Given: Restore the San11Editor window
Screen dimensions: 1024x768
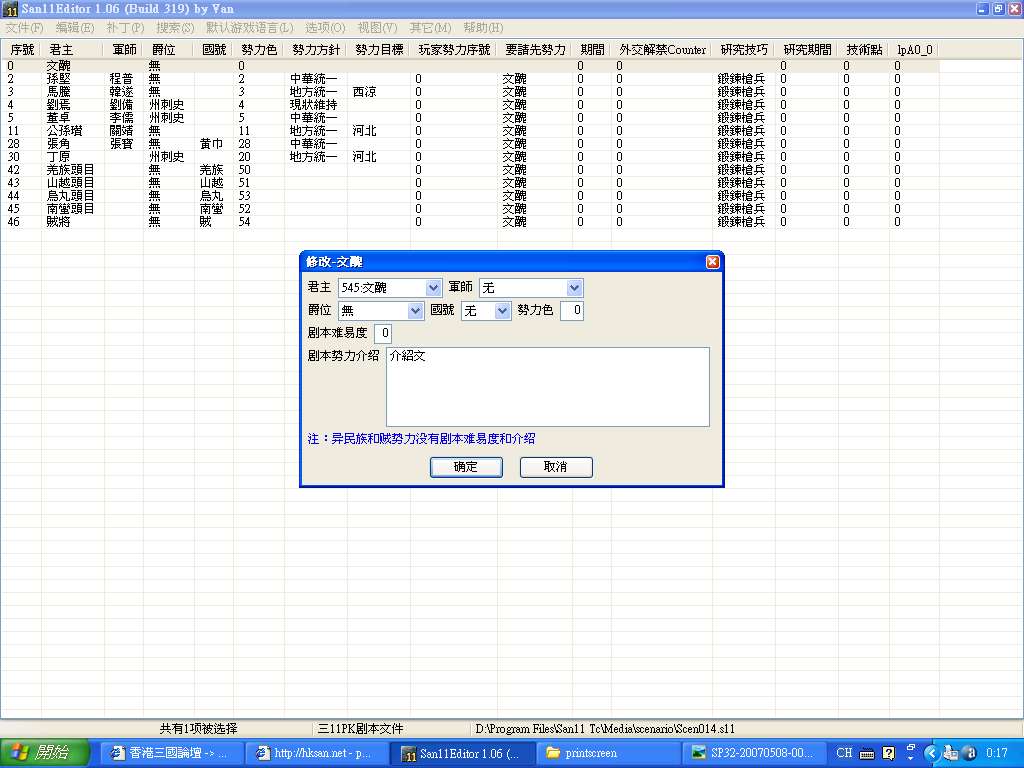Looking at the screenshot, I should pos(998,9).
